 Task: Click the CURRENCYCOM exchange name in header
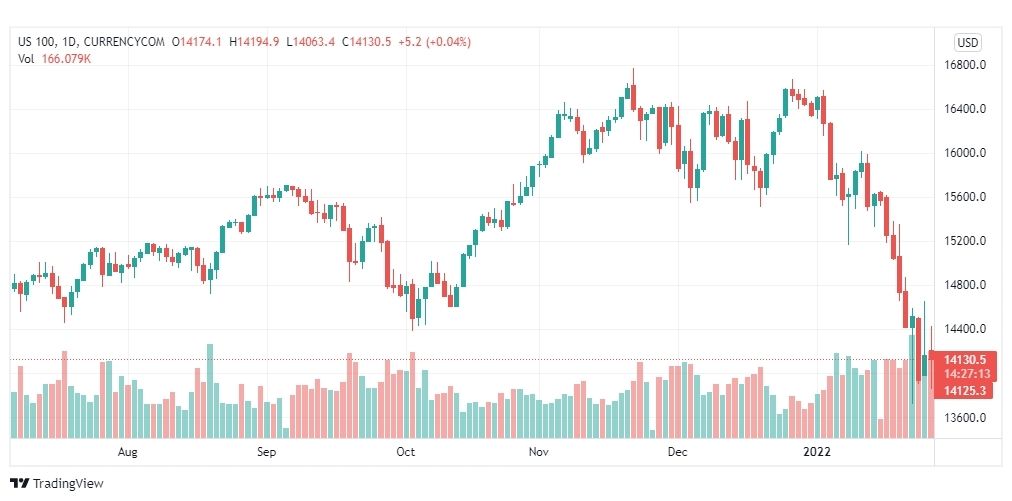point(124,42)
